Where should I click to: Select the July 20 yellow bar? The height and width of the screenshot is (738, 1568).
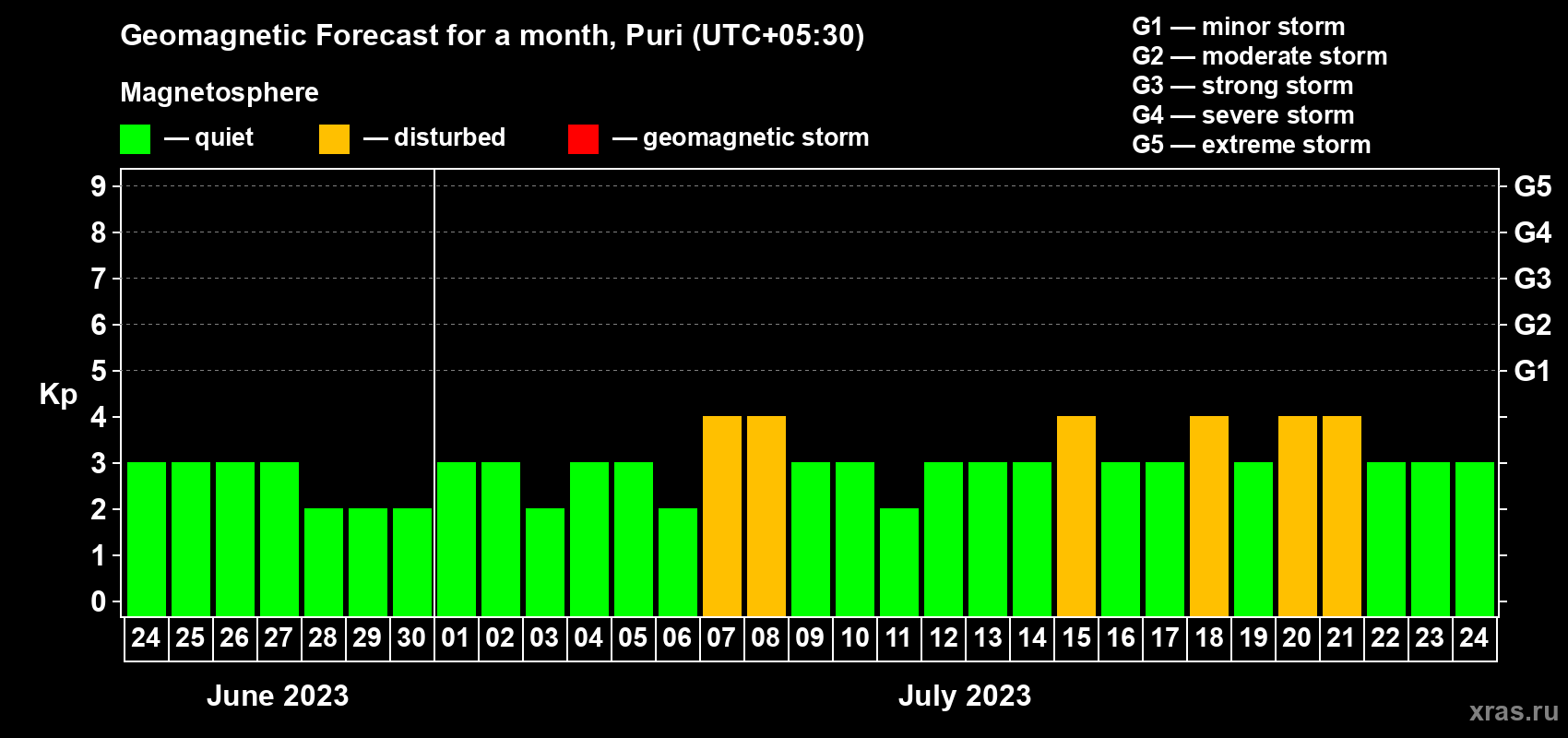point(1298,517)
